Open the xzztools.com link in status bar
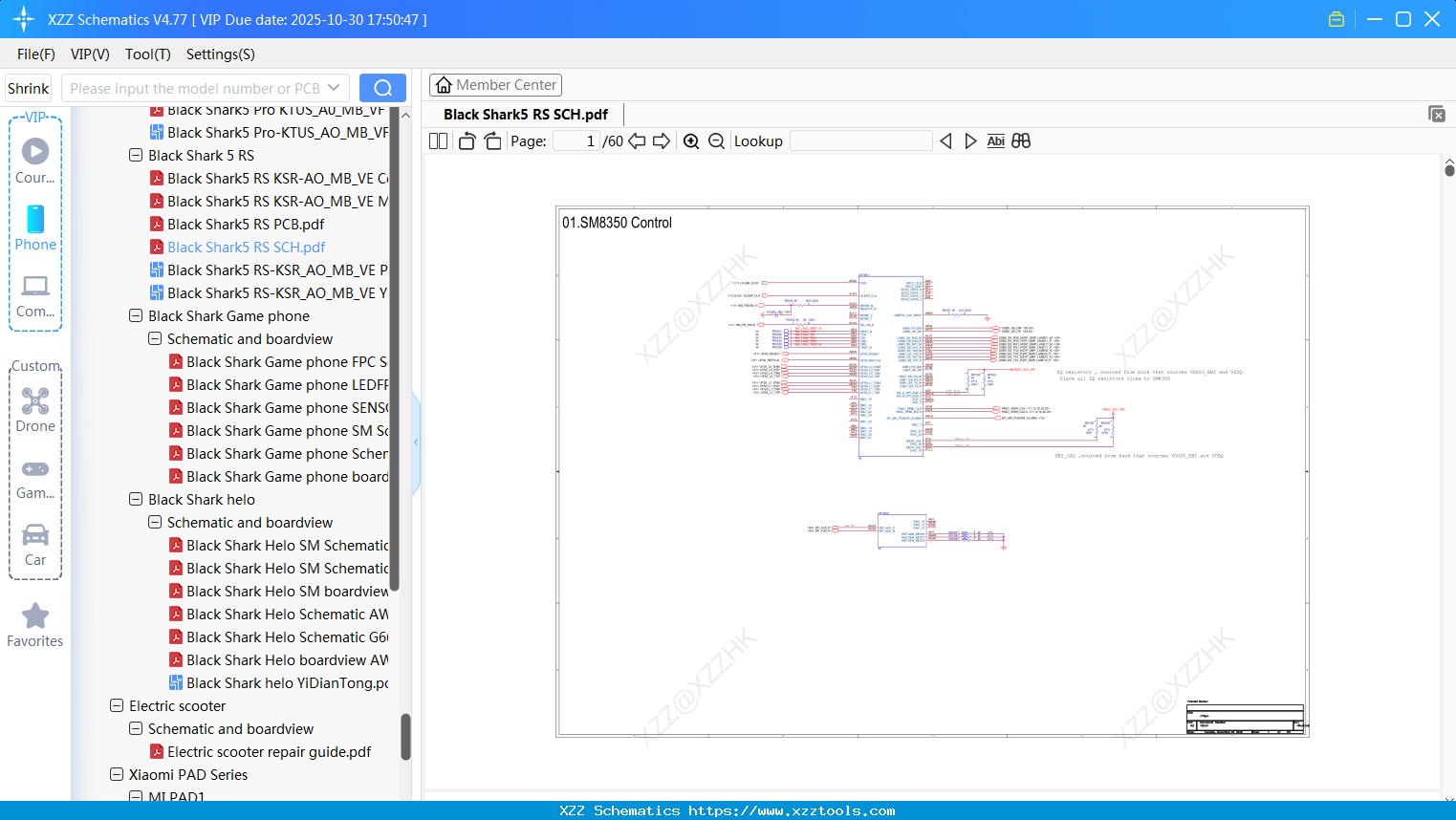1456x820 pixels. [792, 810]
